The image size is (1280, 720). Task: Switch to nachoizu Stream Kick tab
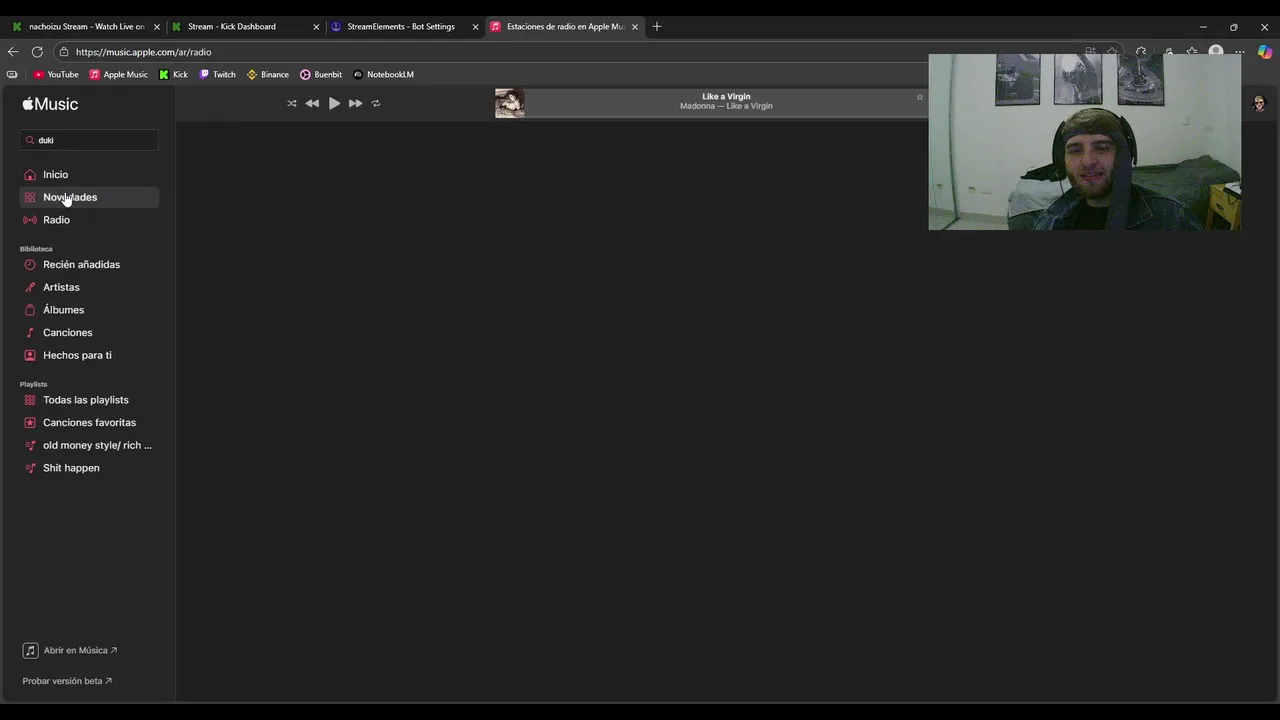point(85,27)
